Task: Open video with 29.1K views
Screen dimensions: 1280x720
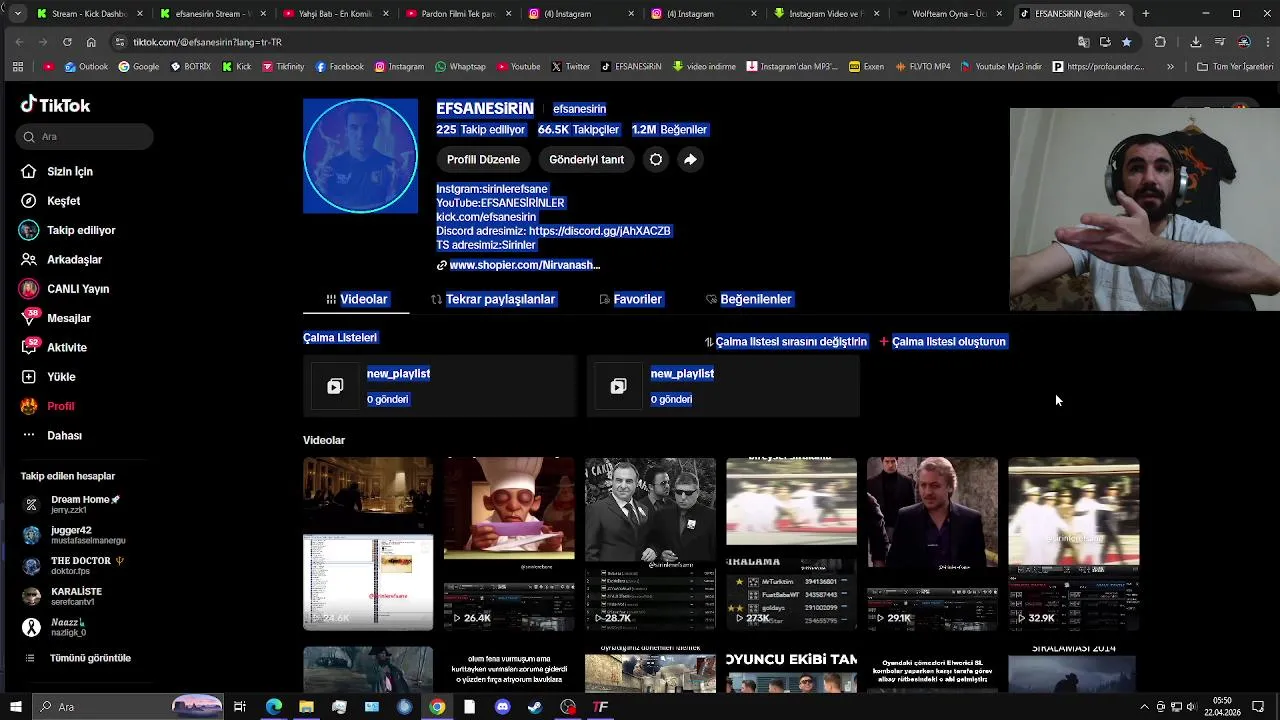Action: pos(932,544)
